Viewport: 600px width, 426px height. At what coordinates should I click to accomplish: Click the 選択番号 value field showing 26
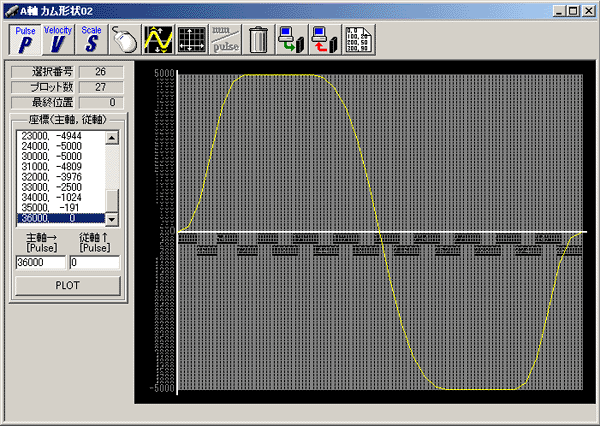coord(101,72)
